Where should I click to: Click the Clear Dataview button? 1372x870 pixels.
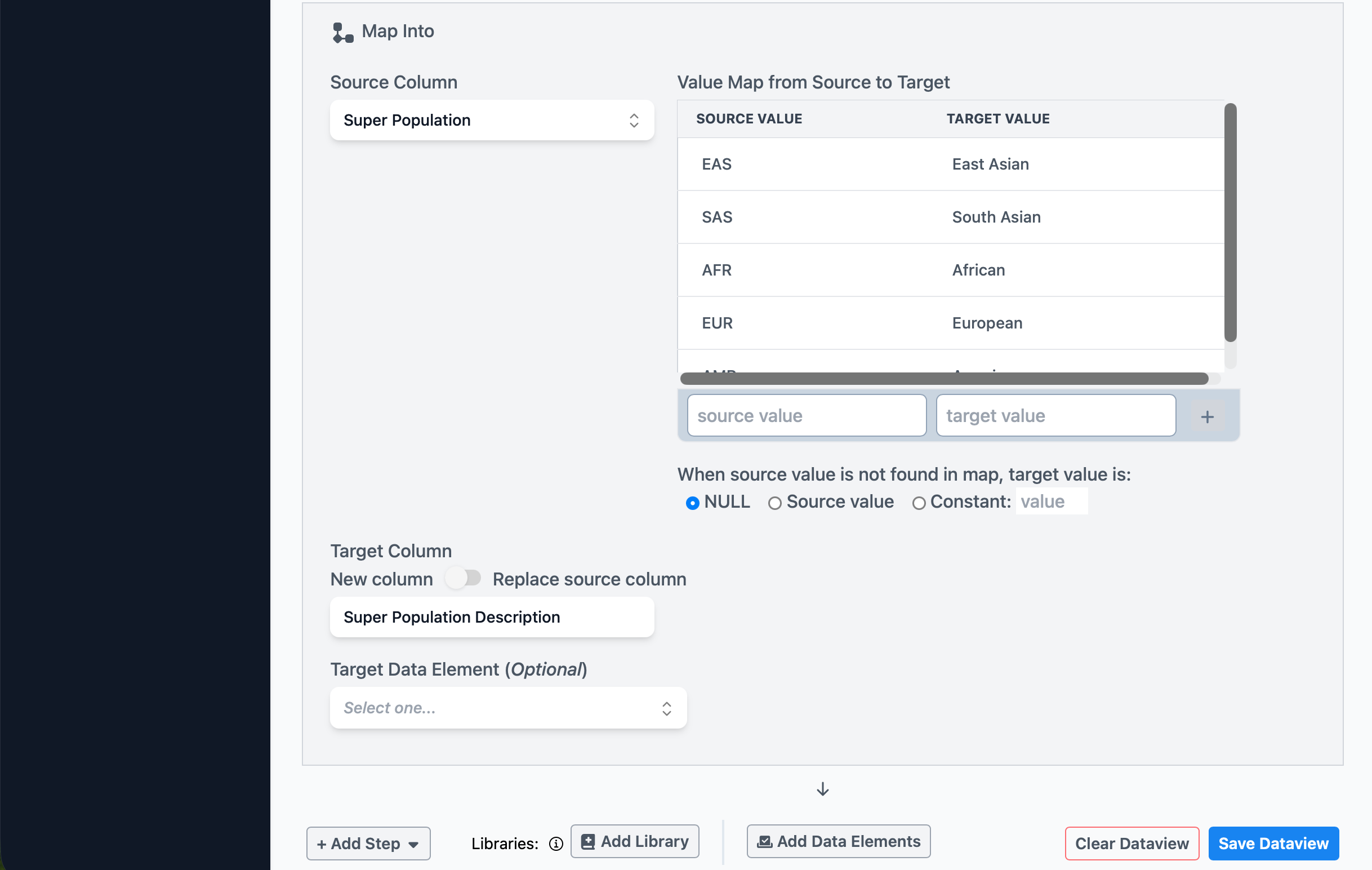(1132, 843)
